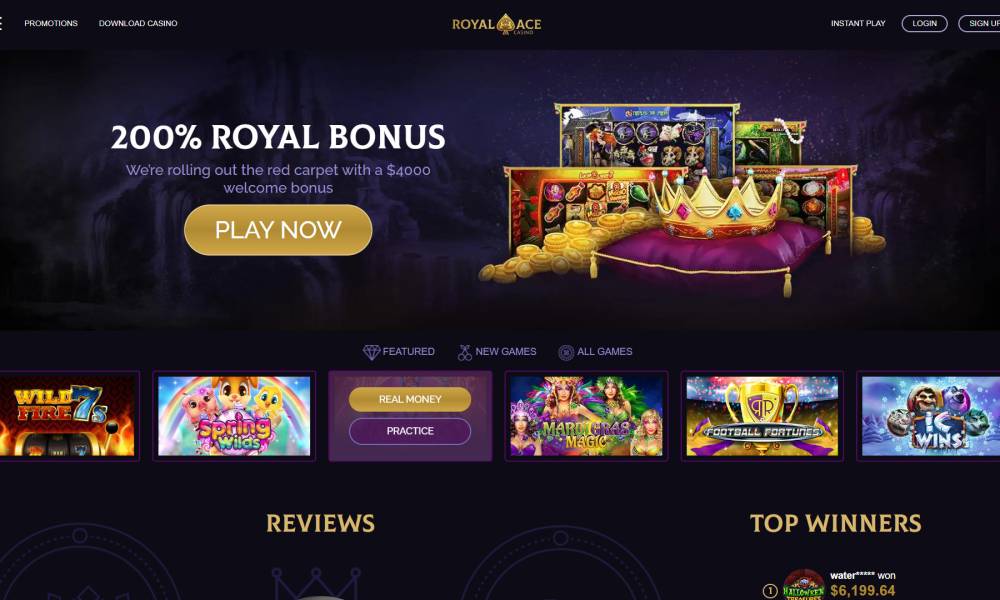Open Icy Wins game thumbnail
1000x600 pixels.
pos(930,416)
